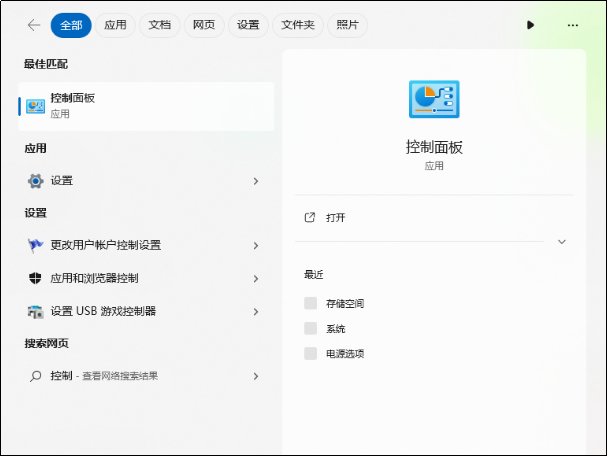The height and width of the screenshot is (457, 608).
Task: Click the large 控制面板 icon in preview pane
Action: [434, 99]
